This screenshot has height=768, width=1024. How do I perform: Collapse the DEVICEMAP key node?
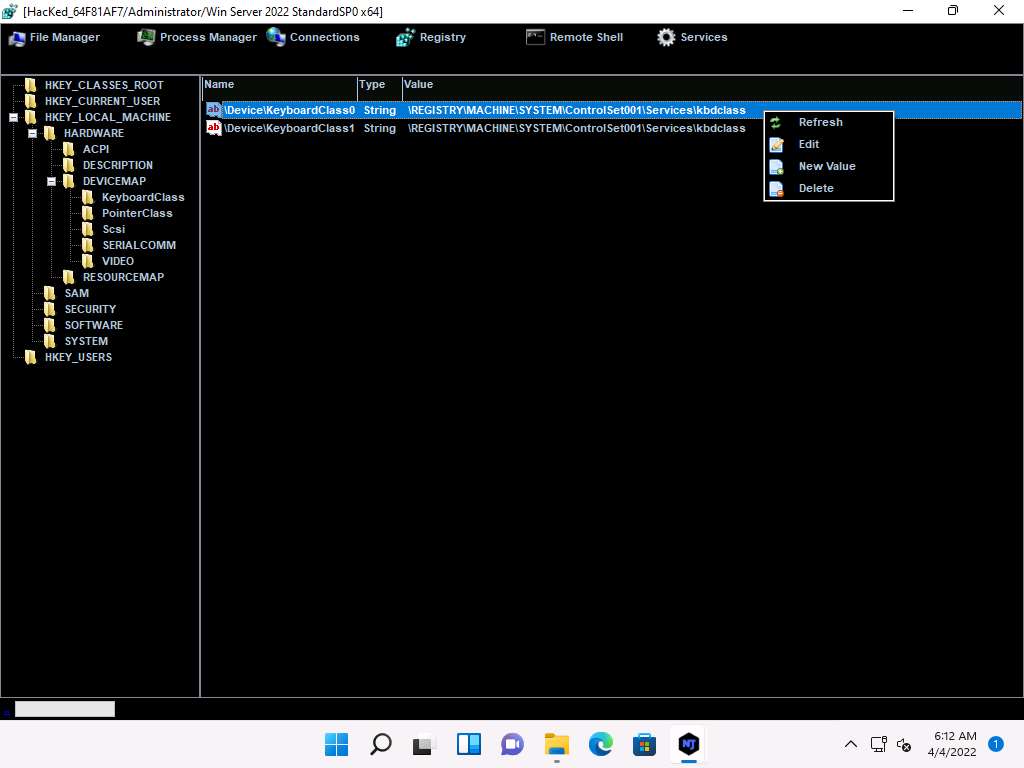coord(52,181)
